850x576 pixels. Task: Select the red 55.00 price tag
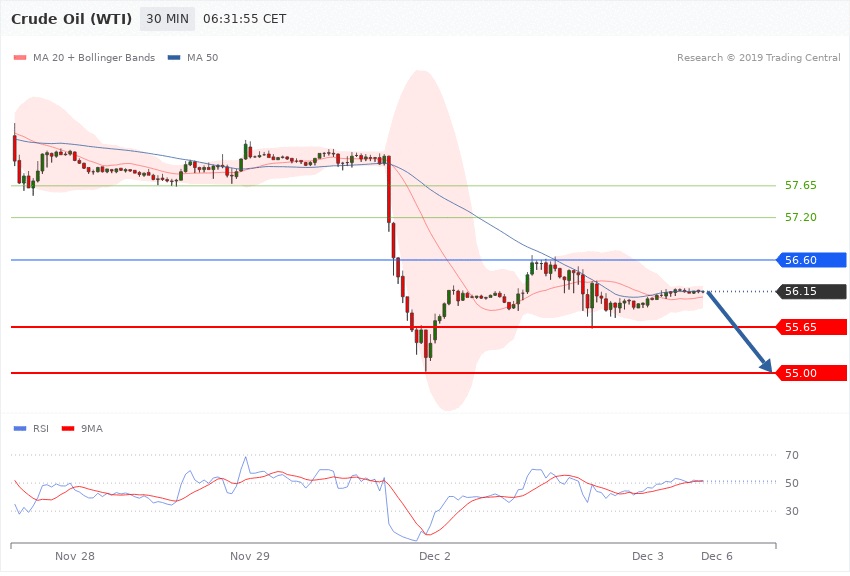point(811,373)
